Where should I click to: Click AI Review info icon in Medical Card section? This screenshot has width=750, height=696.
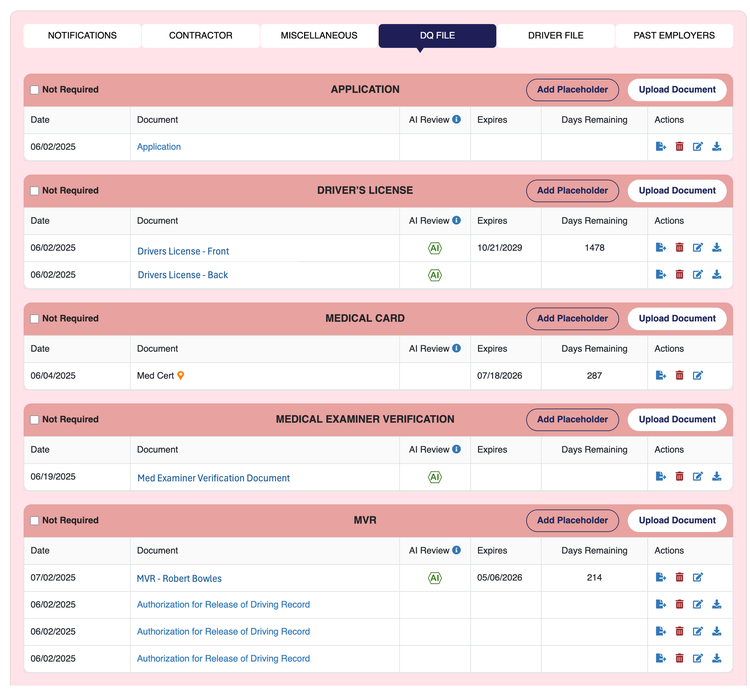click(457, 348)
